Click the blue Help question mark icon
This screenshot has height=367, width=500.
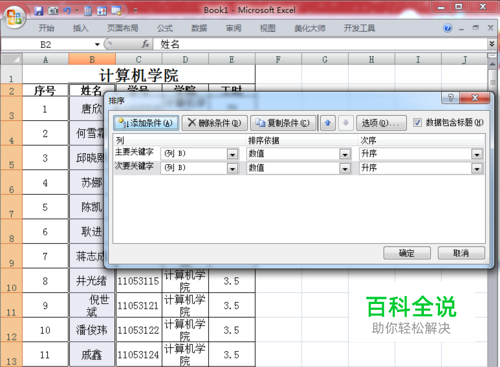click(448, 28)
